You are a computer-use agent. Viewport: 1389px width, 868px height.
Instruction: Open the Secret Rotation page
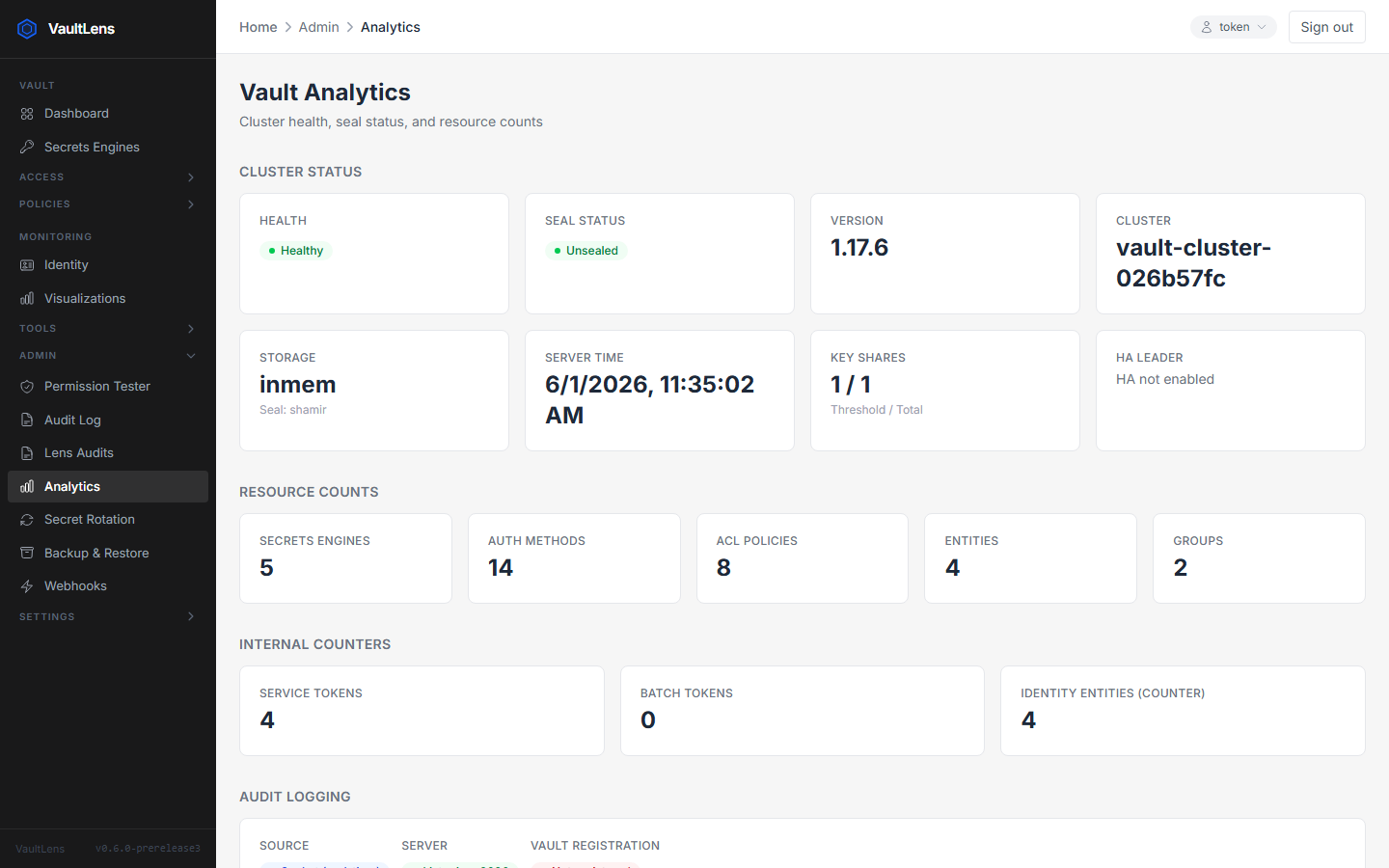pyautogui.click(x=108, y=520)
